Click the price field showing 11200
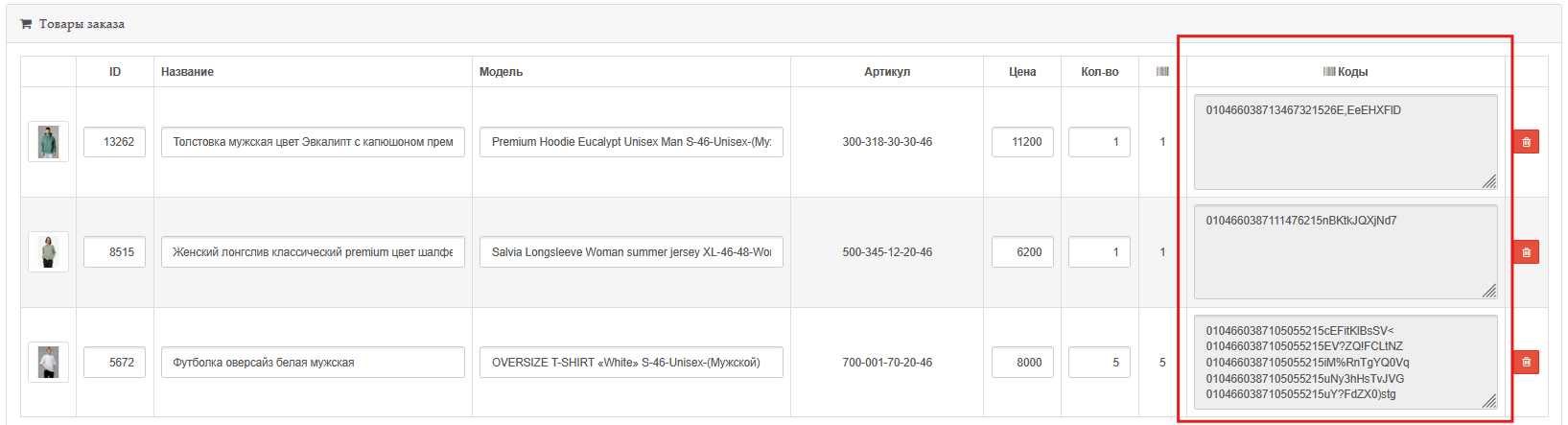Viewport: 1568px width, 425px height. click(x=1022, y=142)
